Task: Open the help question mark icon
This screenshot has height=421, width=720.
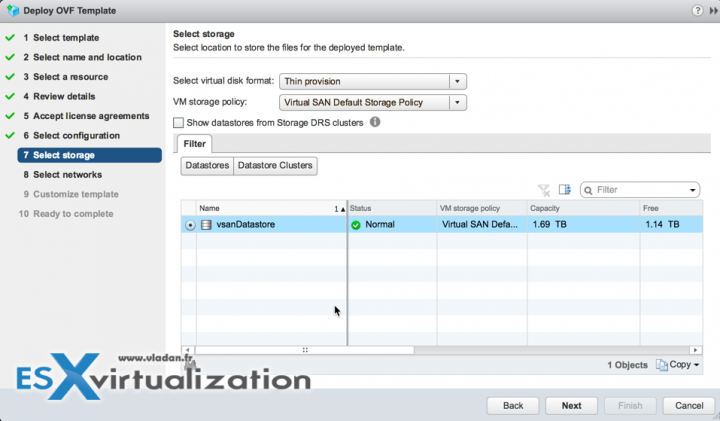Action: click(x=697, y=10)
